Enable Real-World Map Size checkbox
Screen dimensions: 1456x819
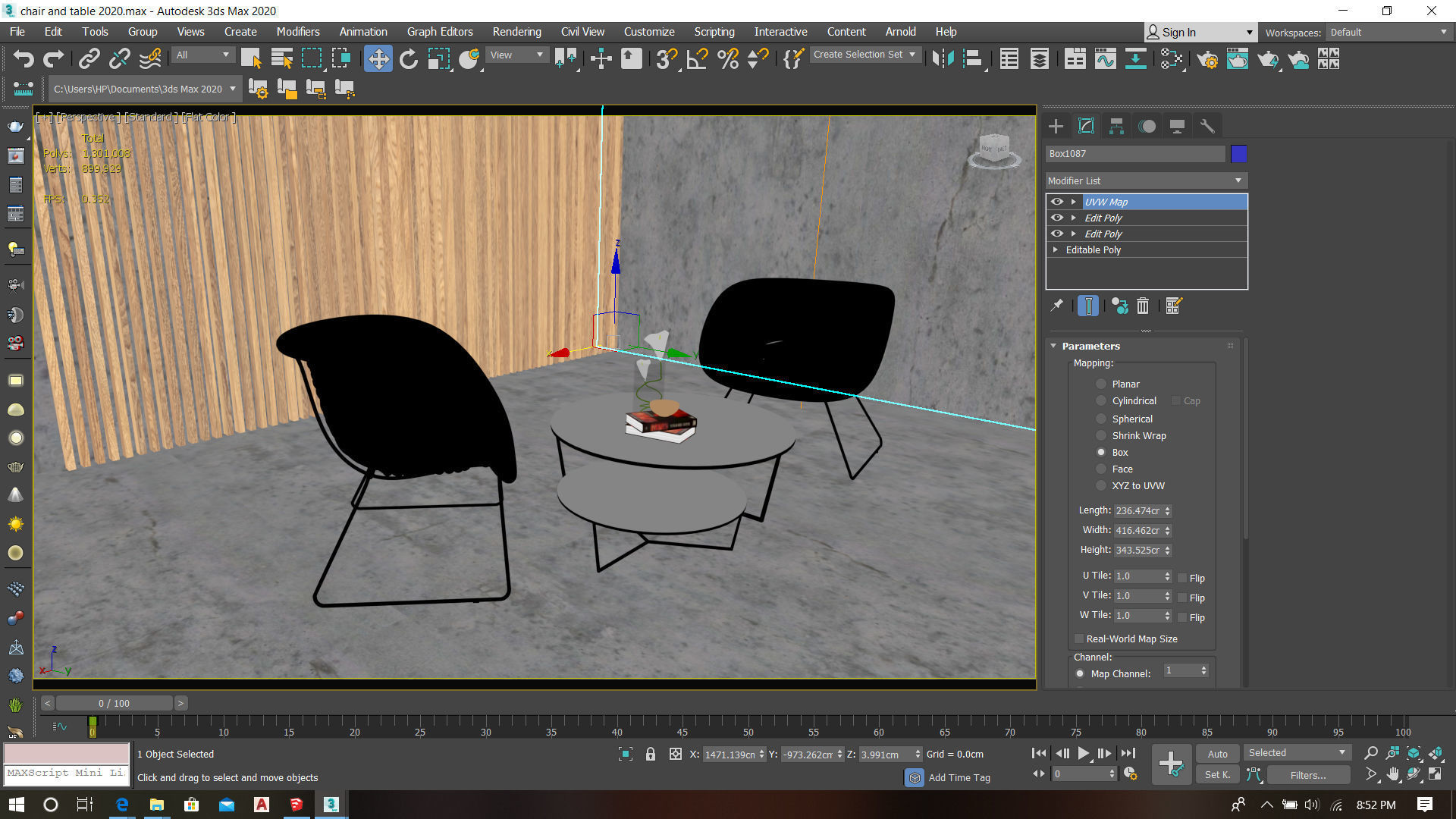point(1079,639)
